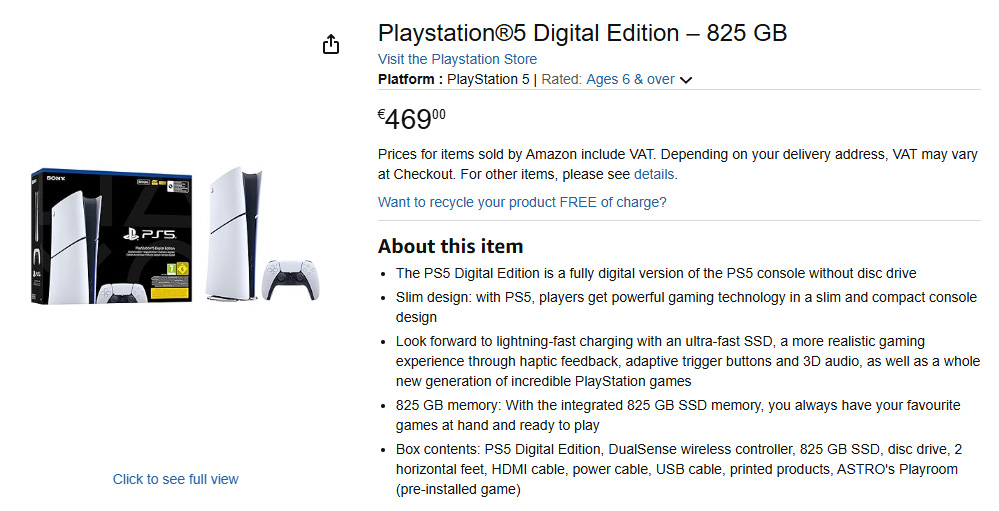Click the Platform PlayStation 5 label
Viewport: 999px width, 511px height.
coord(453,79)
